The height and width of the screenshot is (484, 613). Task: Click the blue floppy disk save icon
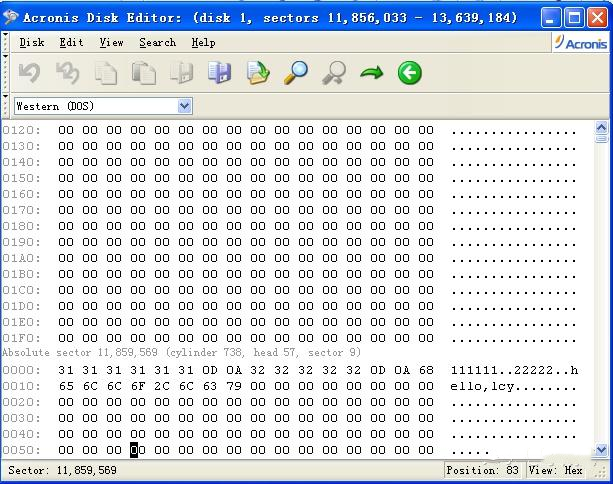[219, 73]
